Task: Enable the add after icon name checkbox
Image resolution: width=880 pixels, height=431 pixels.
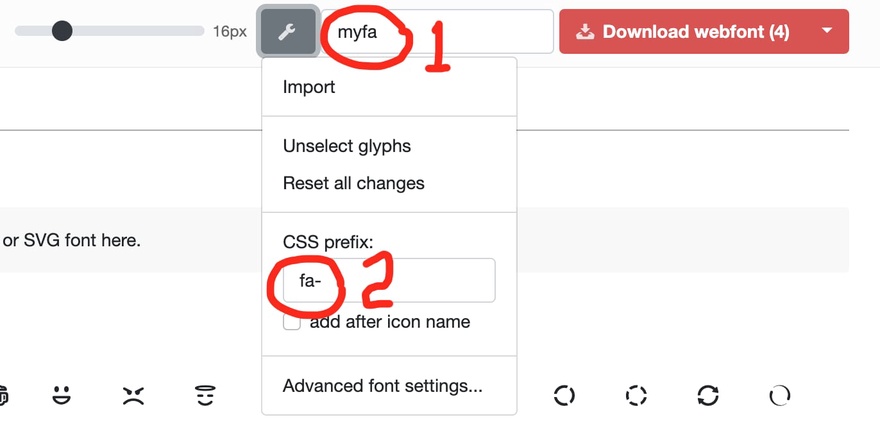Action: tap(292, 323)
